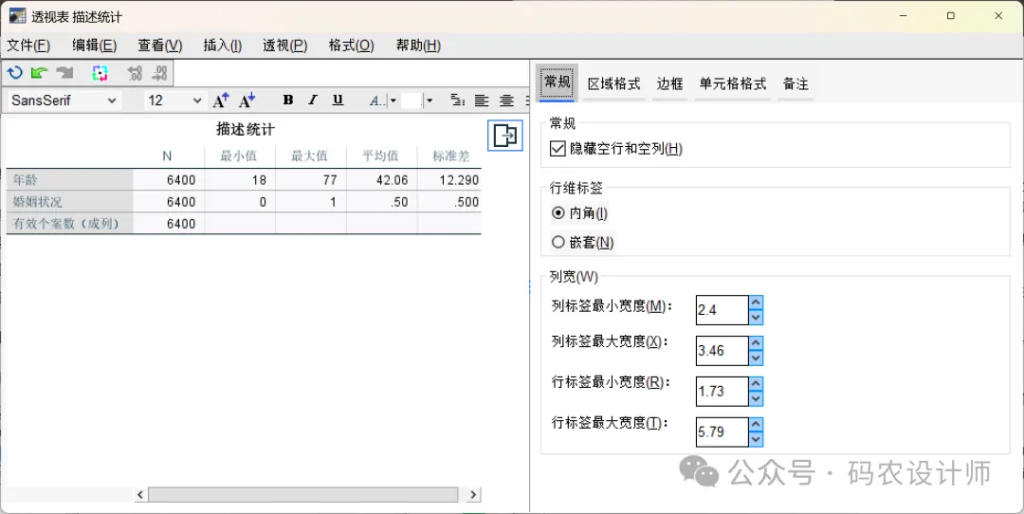Switch to the 单元格格式 tab
This screenshot has width=1024, height=514.
click(732, 84)
